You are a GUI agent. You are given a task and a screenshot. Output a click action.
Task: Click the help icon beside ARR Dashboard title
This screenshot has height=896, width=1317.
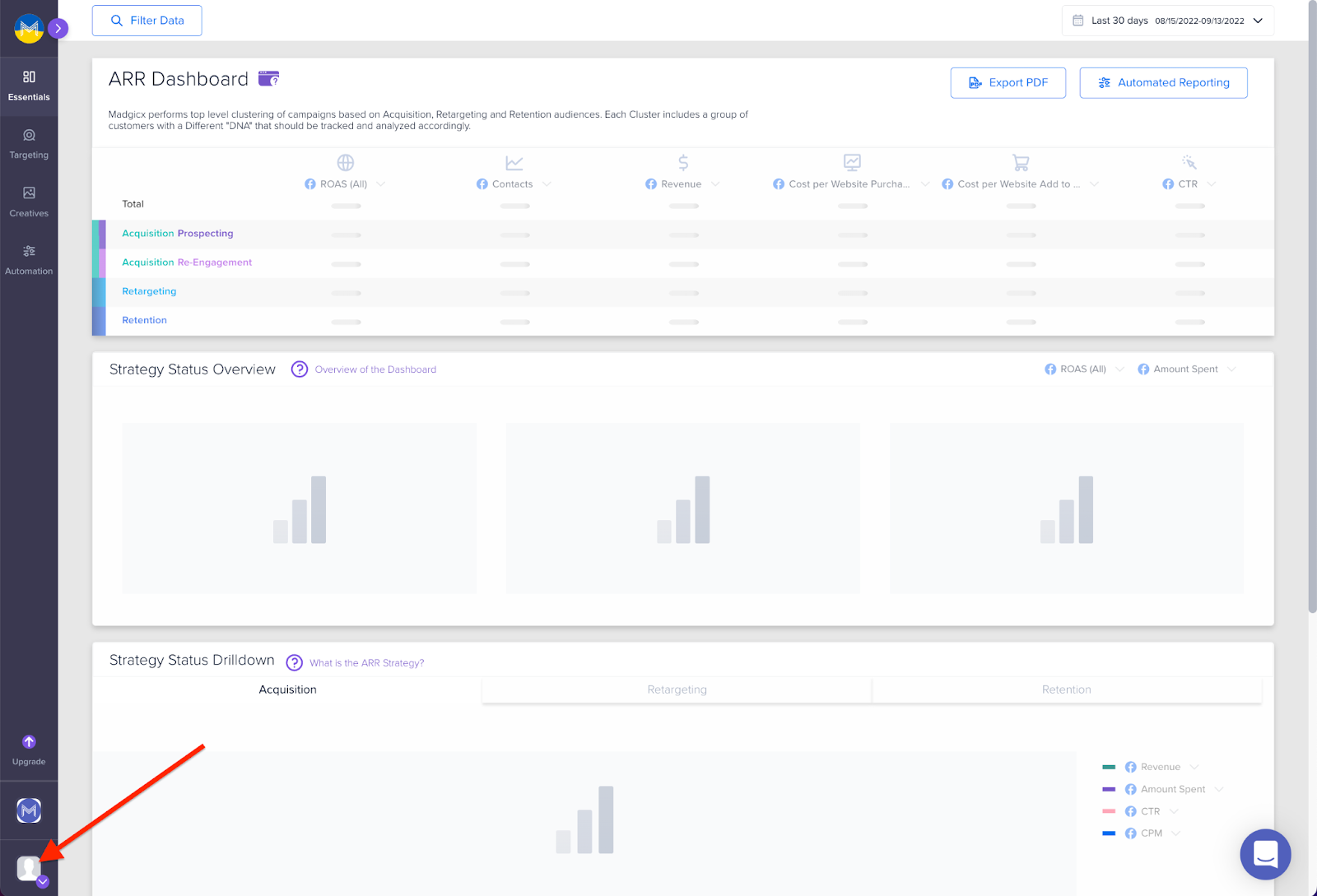[268, 77]
